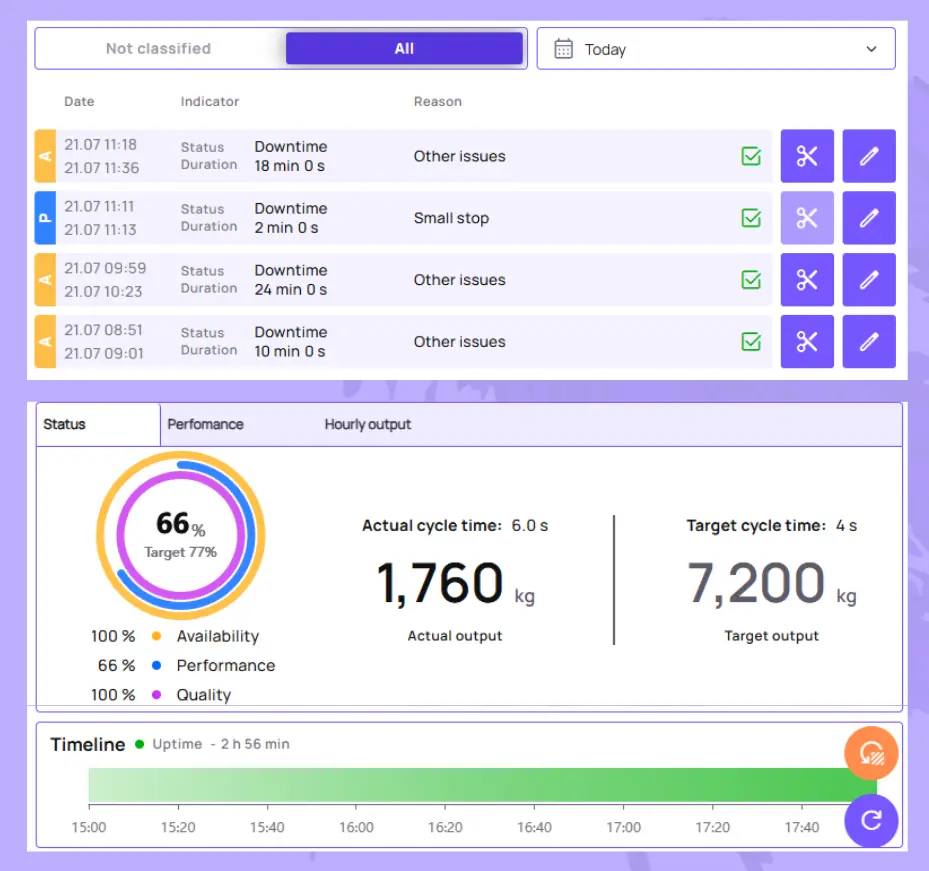Click the 21.07 11:18 start time

[x=100, y=145]
